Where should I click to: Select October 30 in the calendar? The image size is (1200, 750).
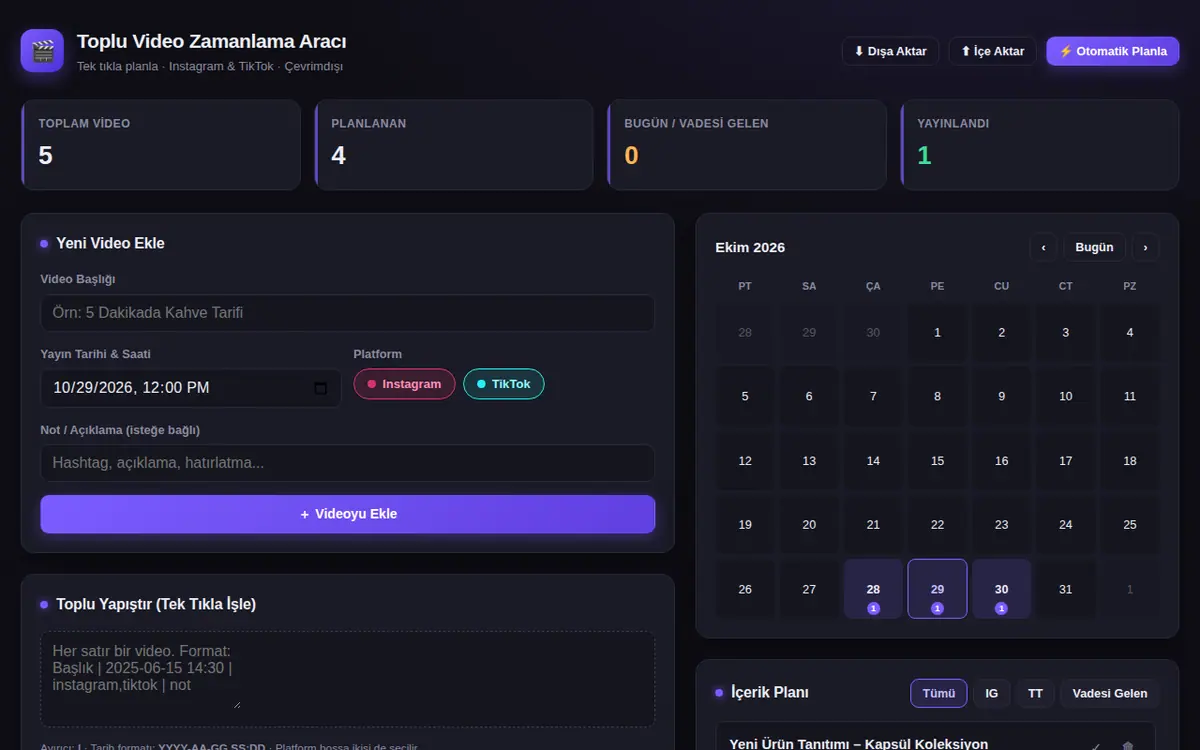click(x=1001, y=589)
